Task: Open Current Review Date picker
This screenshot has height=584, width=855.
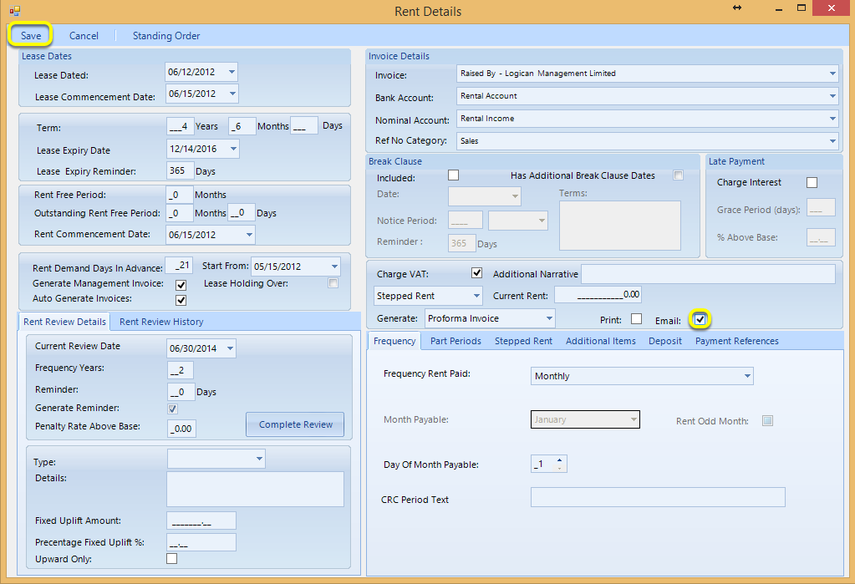Action: coord(230,348)
